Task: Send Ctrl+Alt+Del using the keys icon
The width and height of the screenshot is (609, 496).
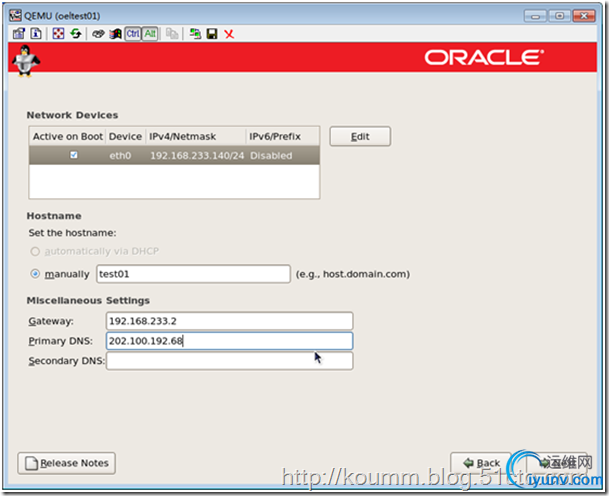Action: (x=98, y=34)
